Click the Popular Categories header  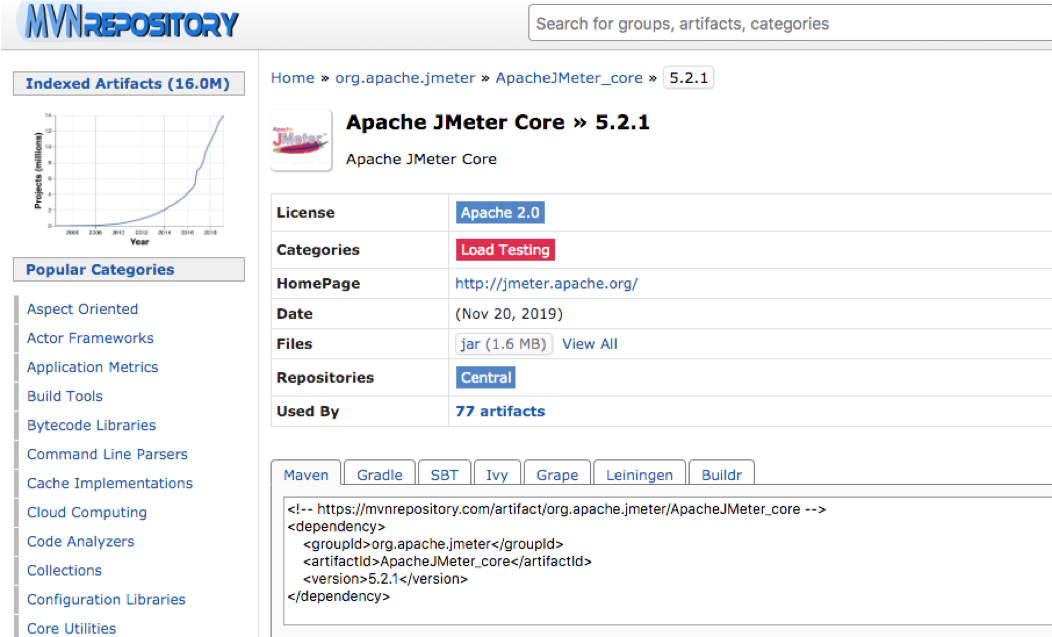click(x=129, y=270)
